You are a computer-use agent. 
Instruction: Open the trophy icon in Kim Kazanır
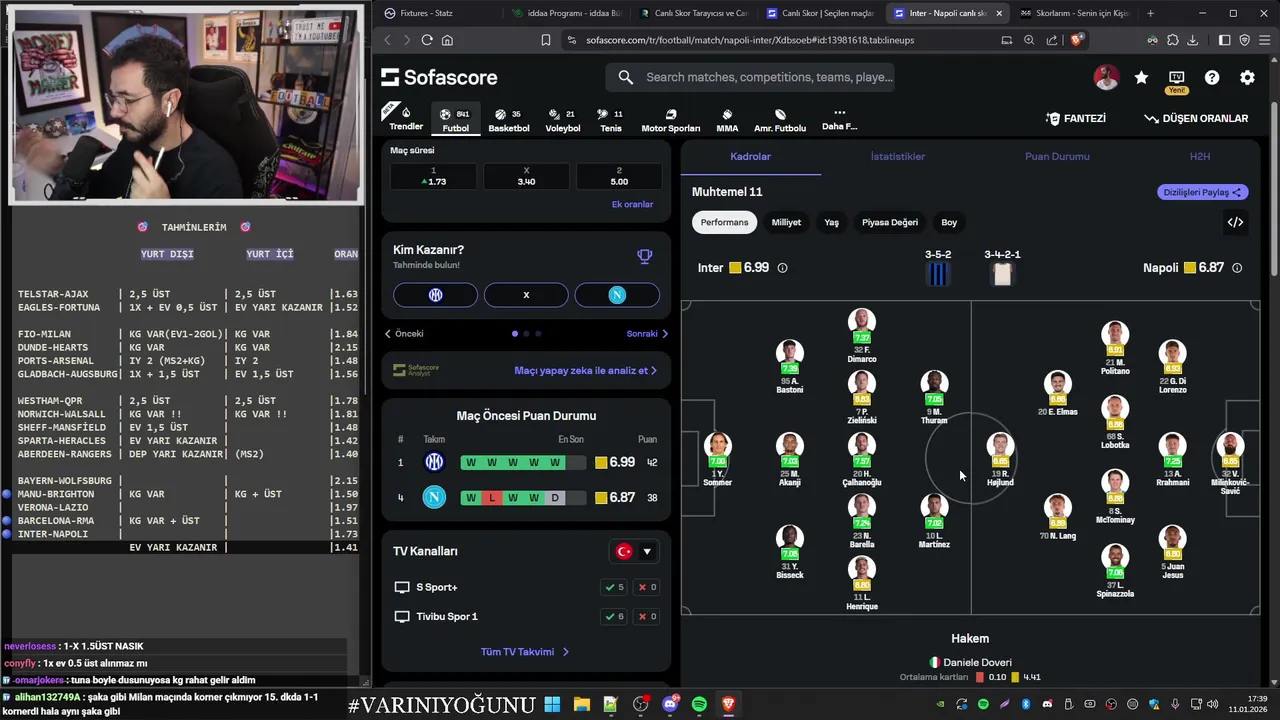(x=645, y=256)
